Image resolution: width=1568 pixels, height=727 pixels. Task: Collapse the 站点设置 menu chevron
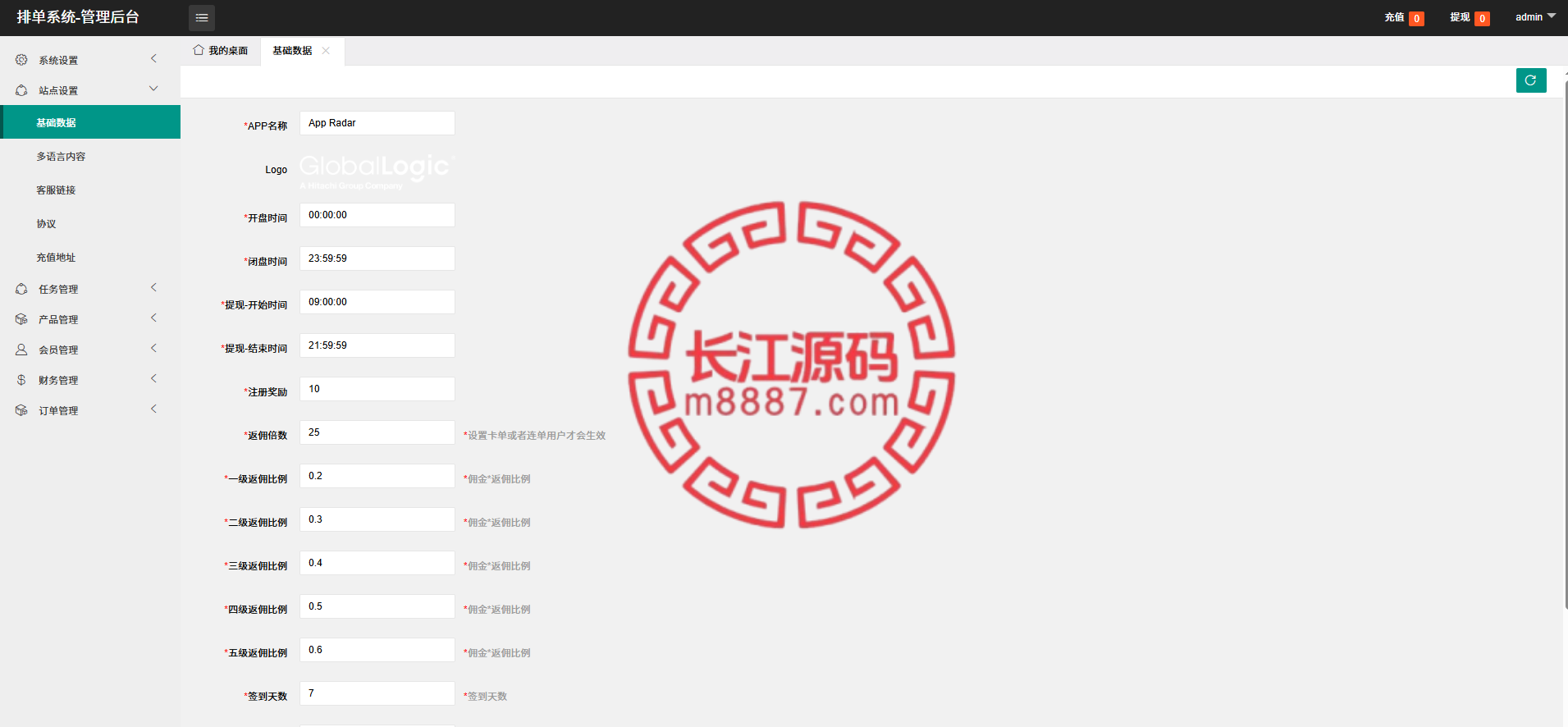[153, 89]
